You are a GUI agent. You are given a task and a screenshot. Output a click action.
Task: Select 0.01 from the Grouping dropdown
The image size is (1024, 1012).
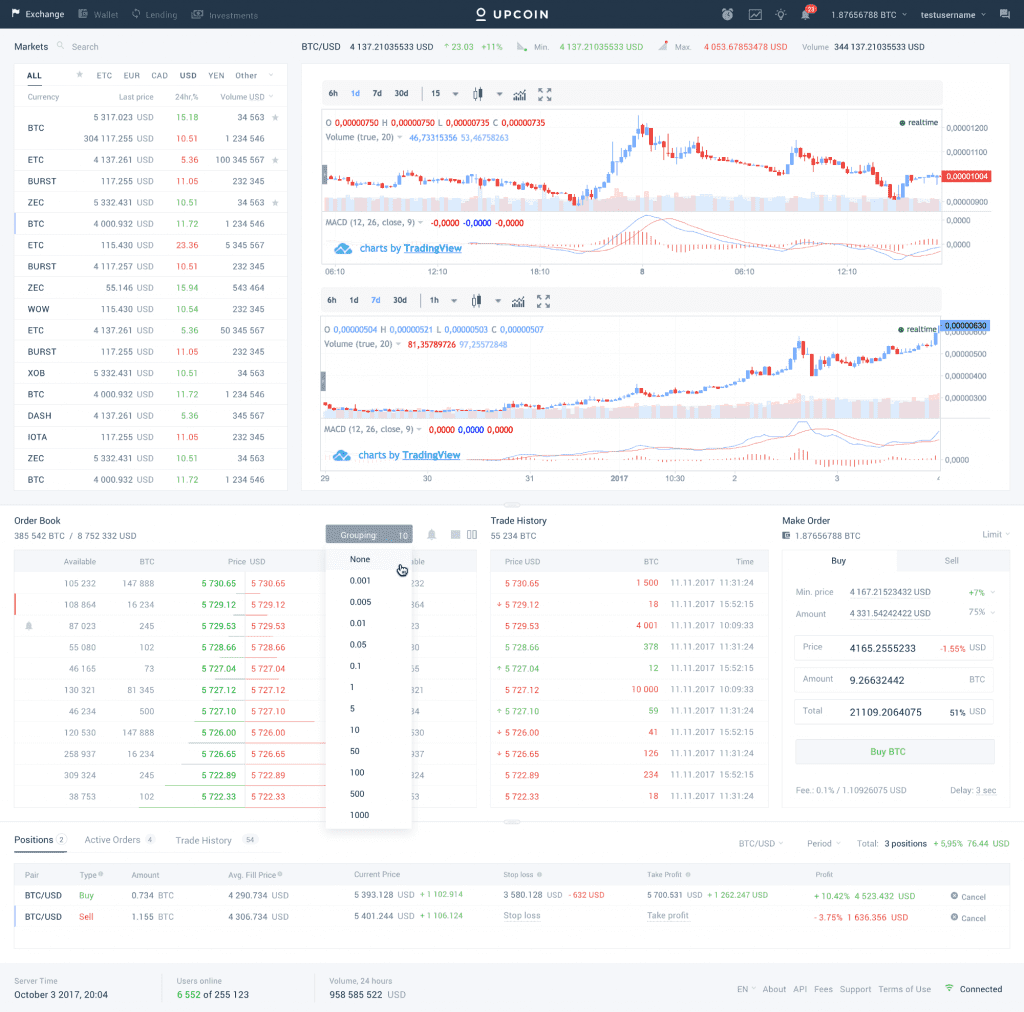tap(360, 622)
